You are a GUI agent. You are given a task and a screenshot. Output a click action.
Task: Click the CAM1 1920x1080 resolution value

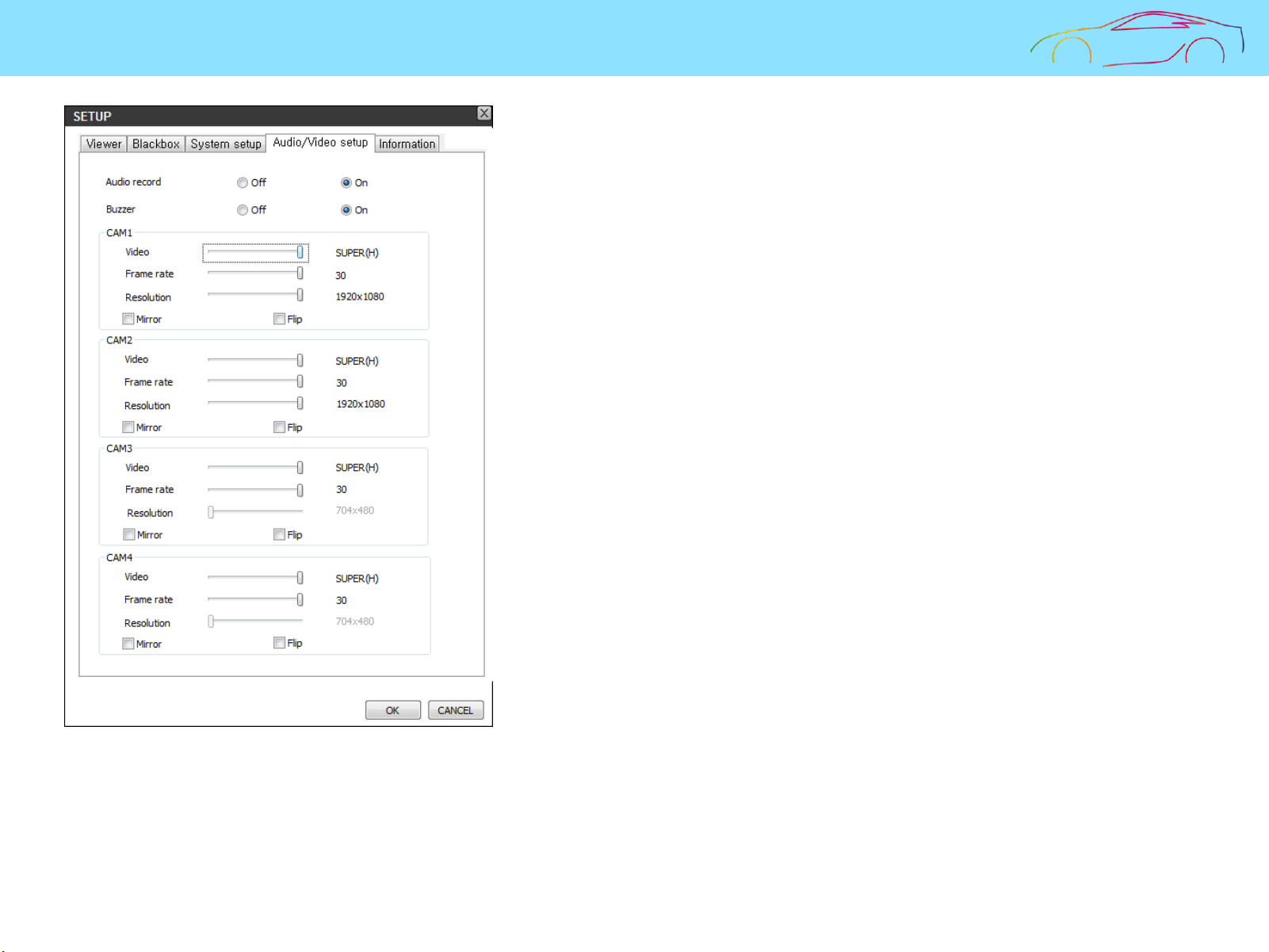(360, 296)
